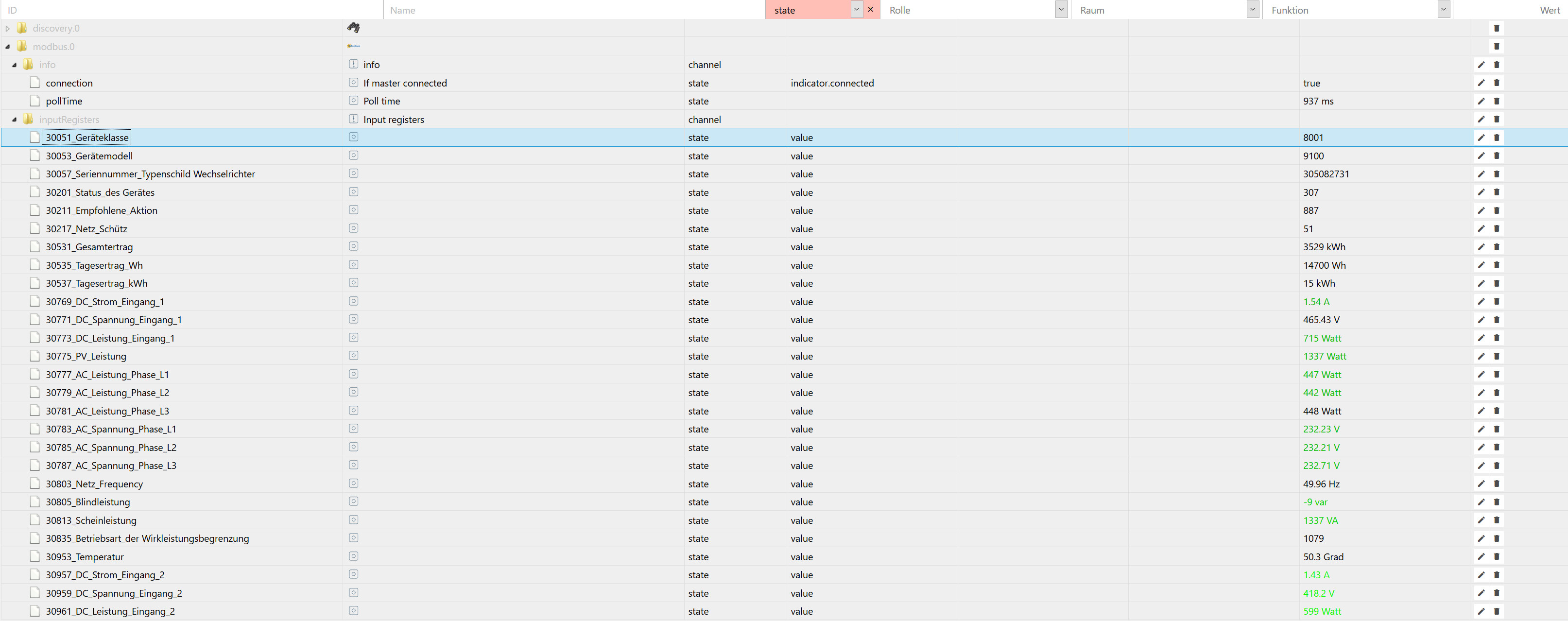Click the modbus adapter logo icon
The height and width of the screenshot is (621, 1568).
[x=354, y=46]
